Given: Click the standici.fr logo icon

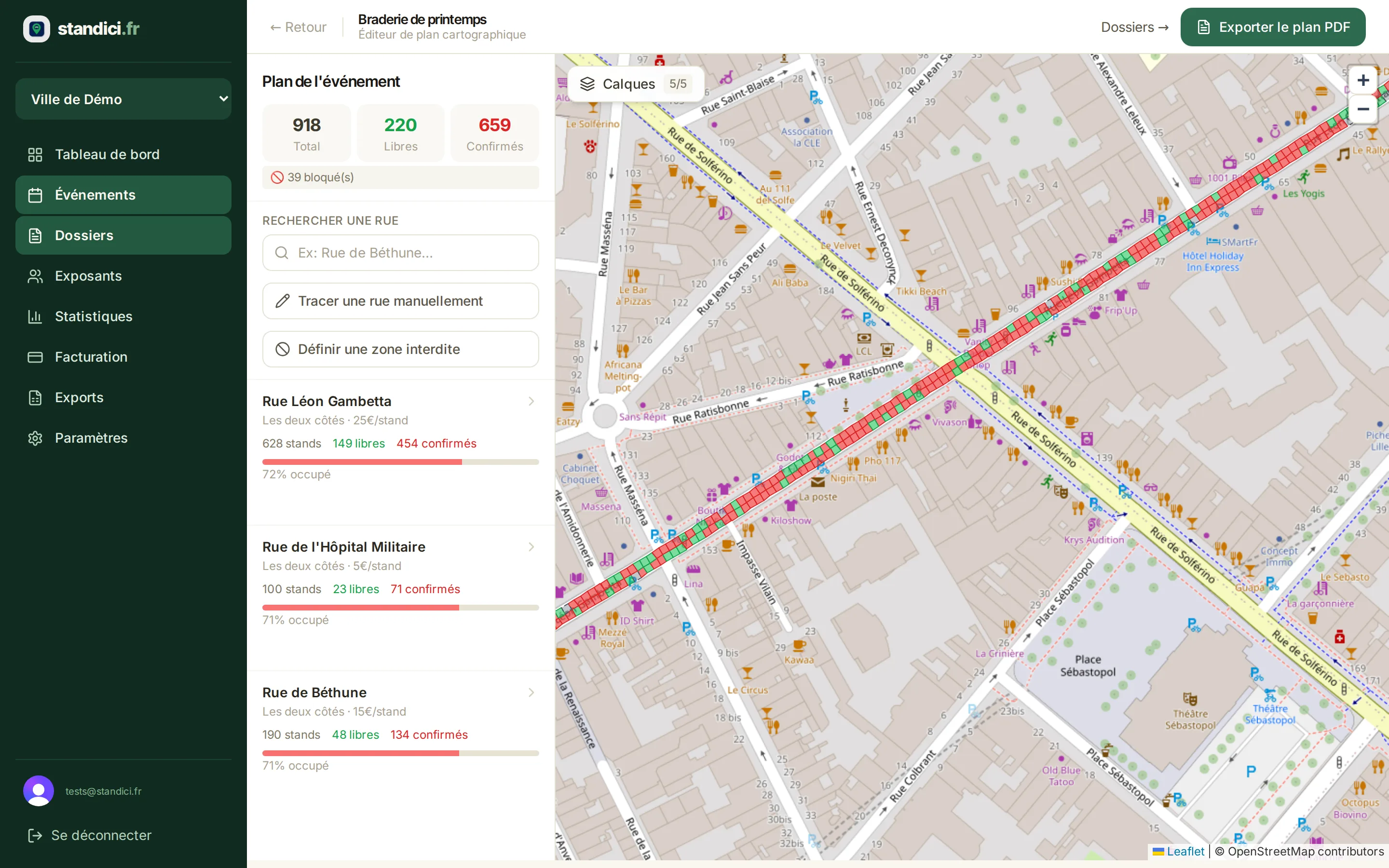Looking at the screenshot, I should point(36,28).
